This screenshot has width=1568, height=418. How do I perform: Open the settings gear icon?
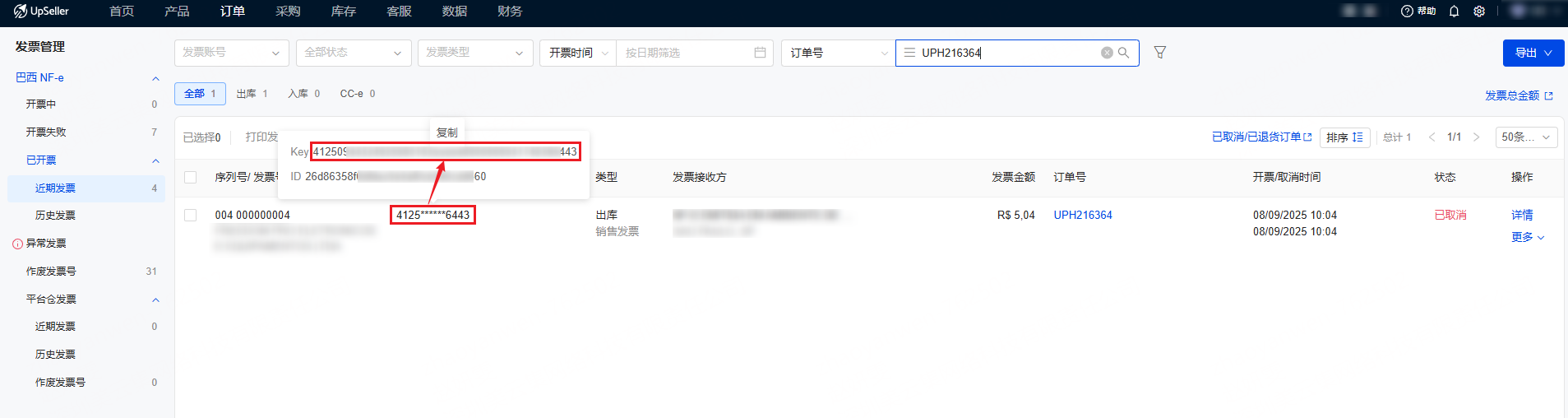point(1479,12)
